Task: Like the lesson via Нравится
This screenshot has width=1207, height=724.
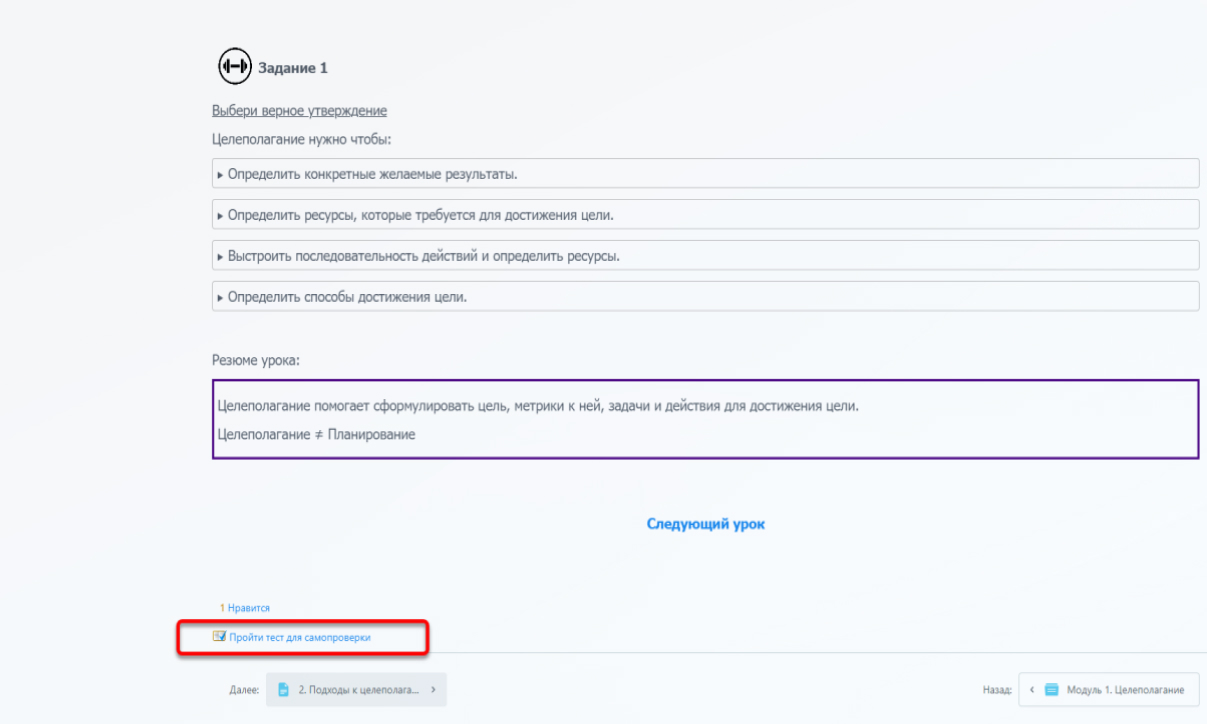Action: point(249,608)
